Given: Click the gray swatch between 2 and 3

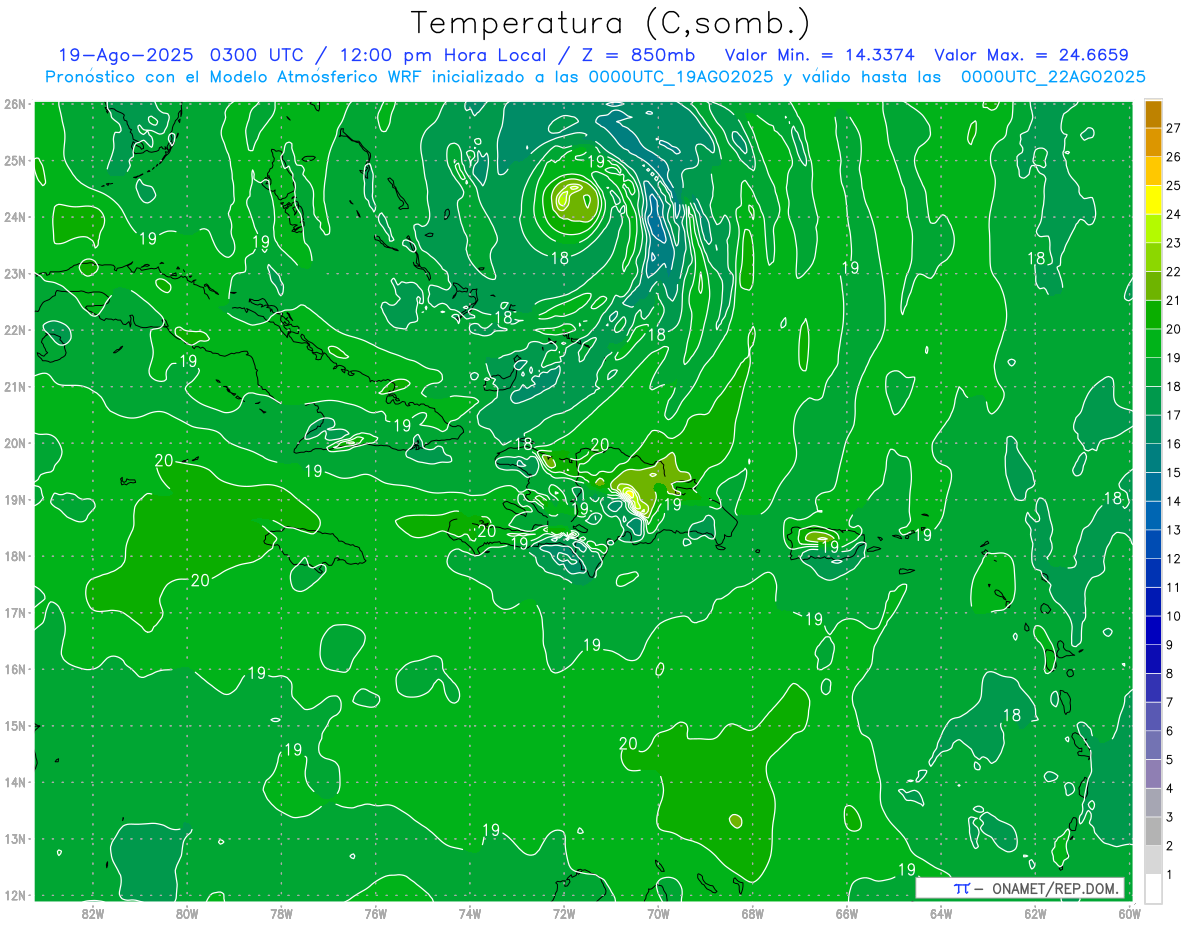Looking at the screenshot, I should coord(1153,831).
